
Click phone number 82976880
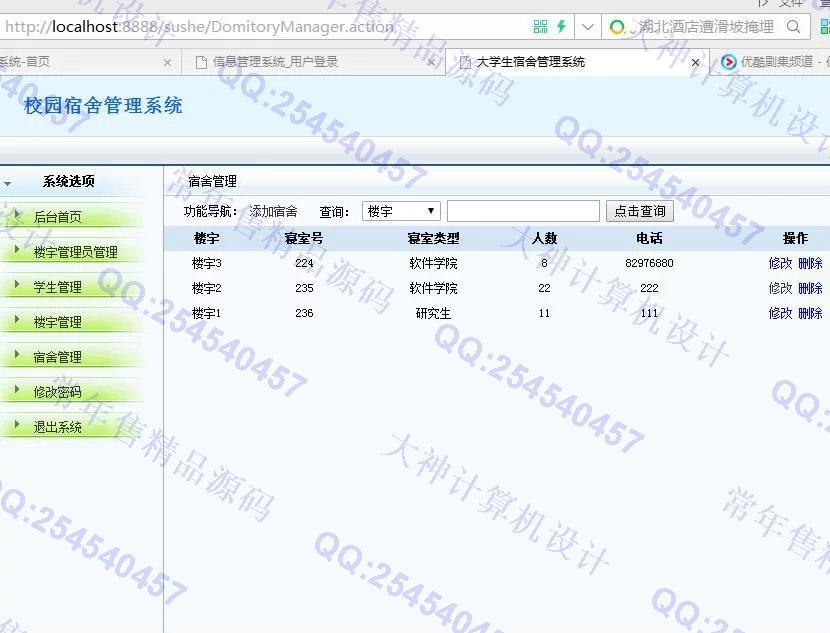point(649,263)
